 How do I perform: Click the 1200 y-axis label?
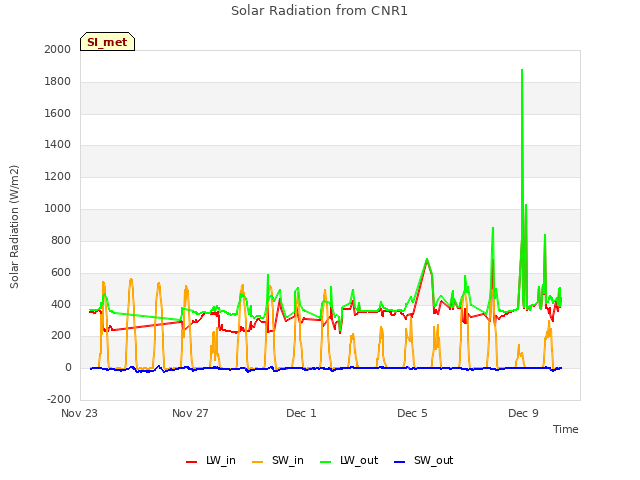58,177
